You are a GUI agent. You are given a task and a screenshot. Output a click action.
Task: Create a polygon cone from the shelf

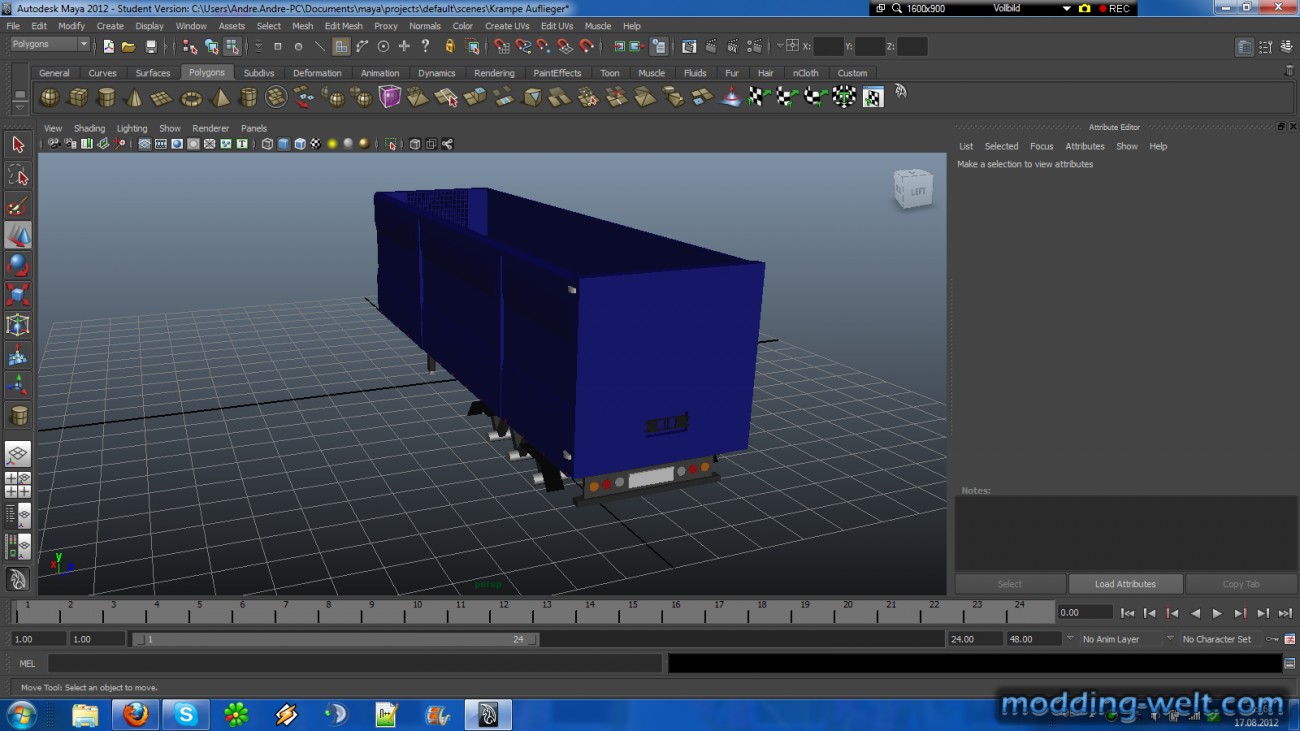pyautogui.click(x=134, y=97)
